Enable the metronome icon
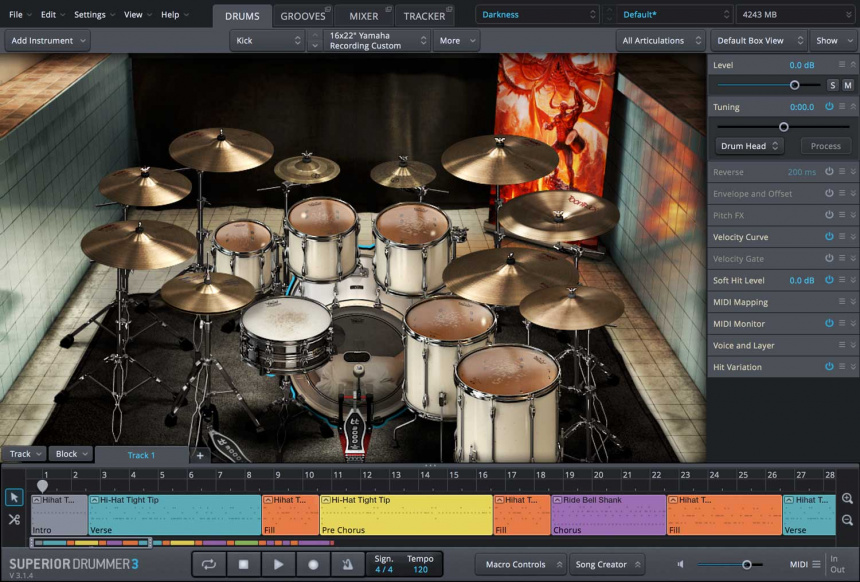This screenshot has width=860, height=582. 347,564
